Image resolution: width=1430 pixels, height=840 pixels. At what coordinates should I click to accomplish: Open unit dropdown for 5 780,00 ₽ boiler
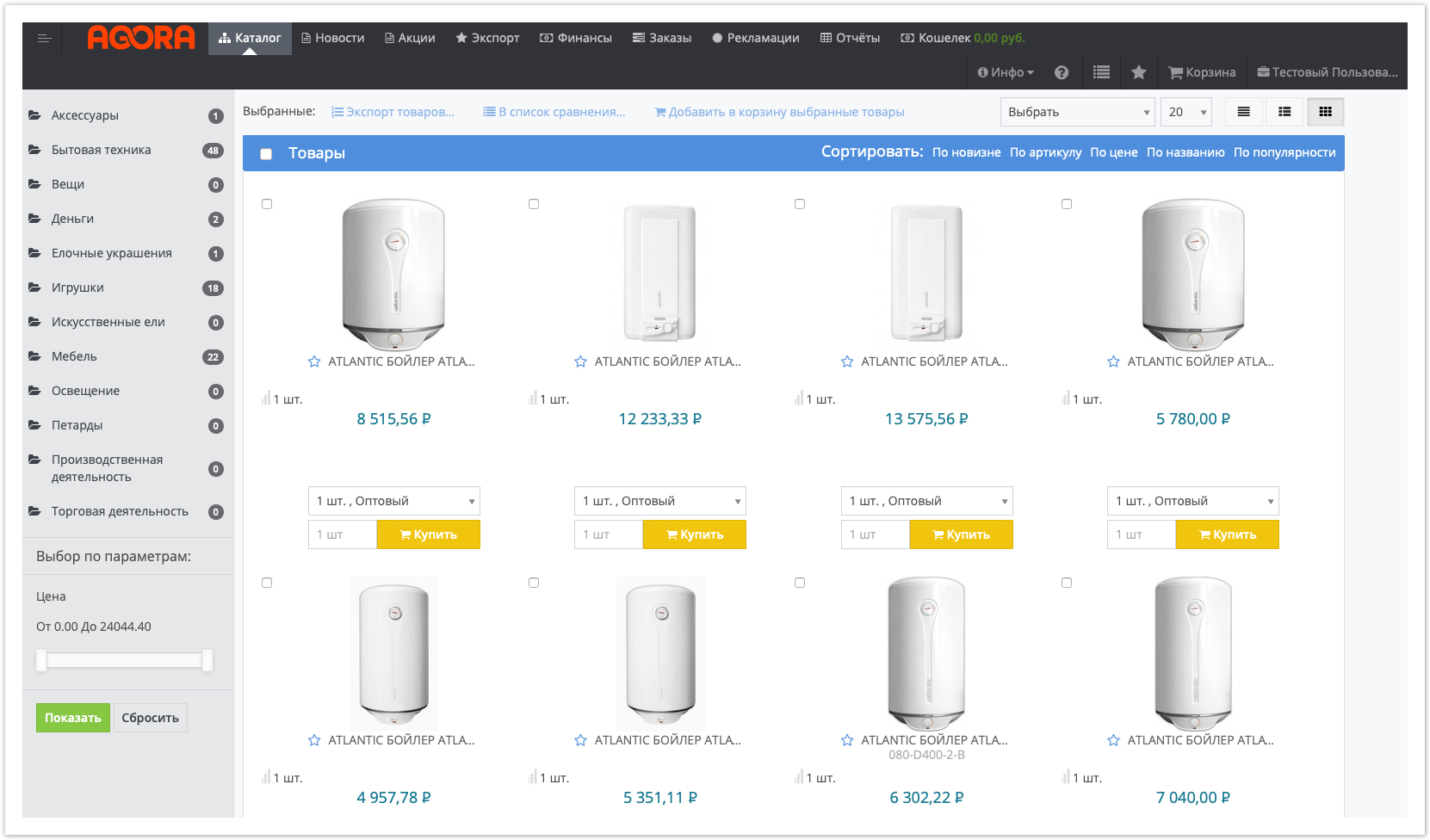pyautogui.click(x=1193, y=501)
